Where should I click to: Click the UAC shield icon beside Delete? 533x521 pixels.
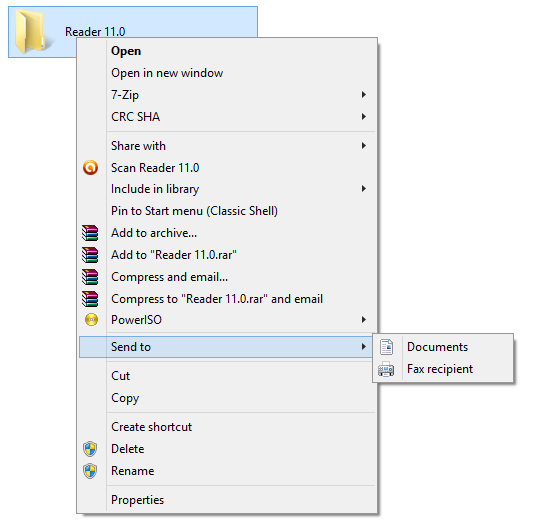pos(90,449)
